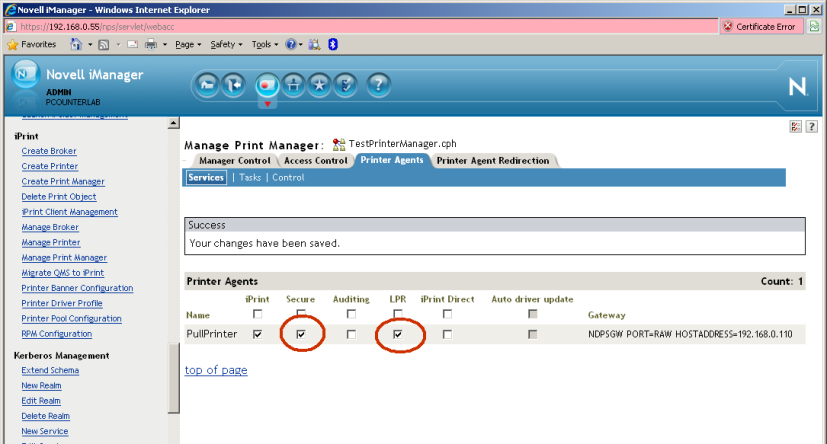Viewport: 827px width, 444px height.
Task: Click the Migrate QMS to iPrint link
Action: 62,273
